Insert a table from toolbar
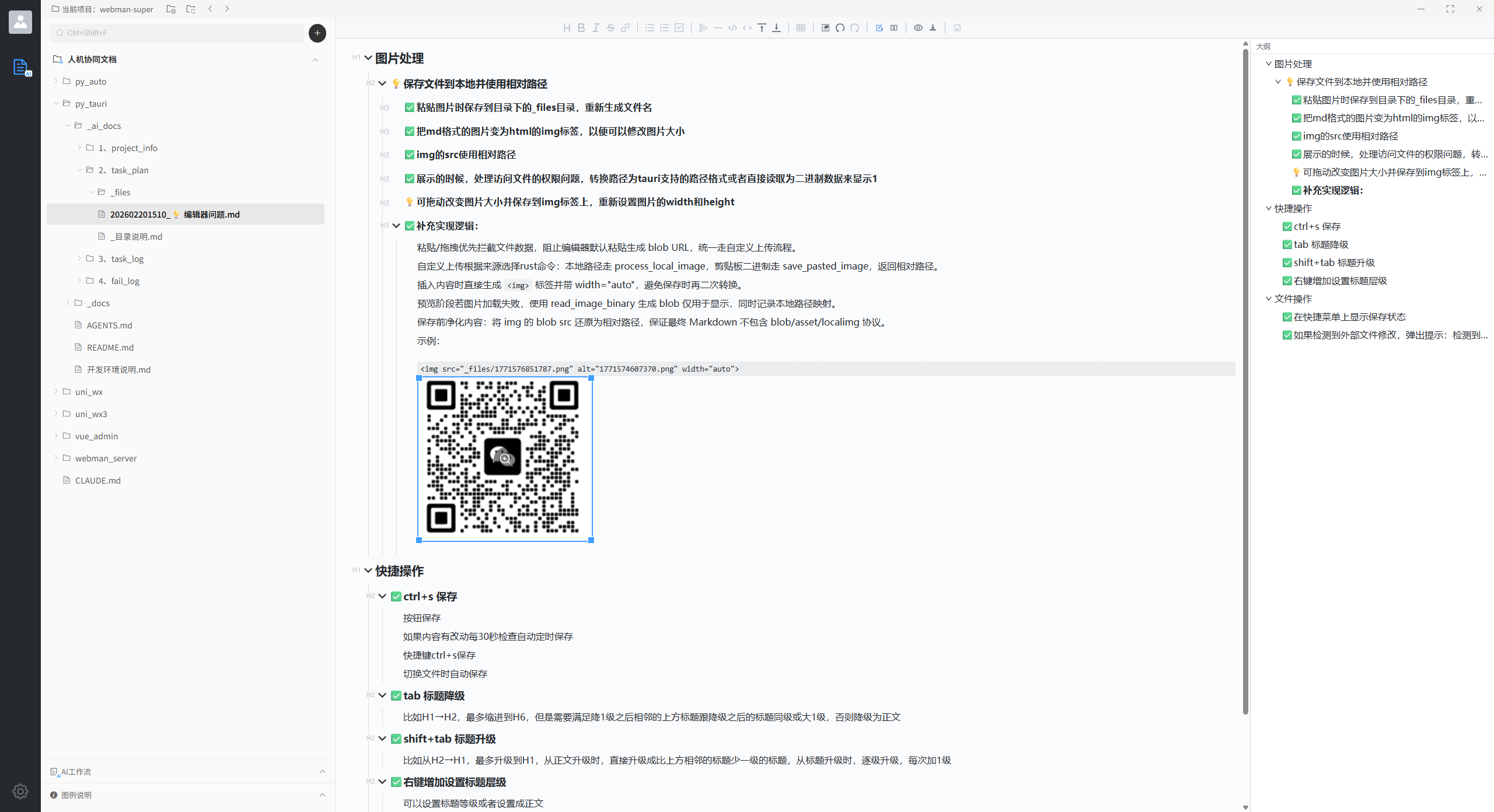1494x812 pixels. point(801,27)
